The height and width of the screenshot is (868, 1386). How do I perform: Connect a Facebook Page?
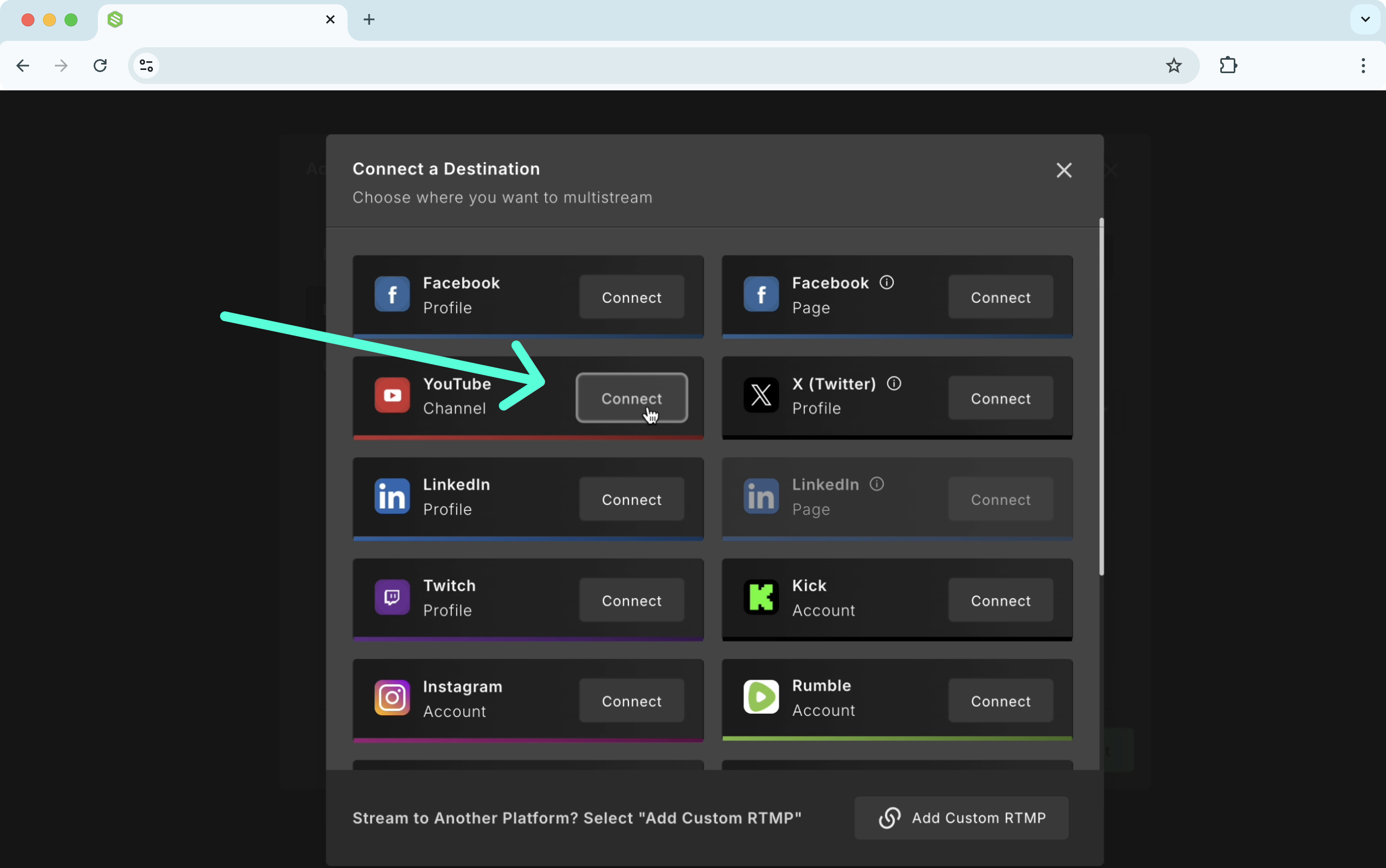[x=1001, y=297]
